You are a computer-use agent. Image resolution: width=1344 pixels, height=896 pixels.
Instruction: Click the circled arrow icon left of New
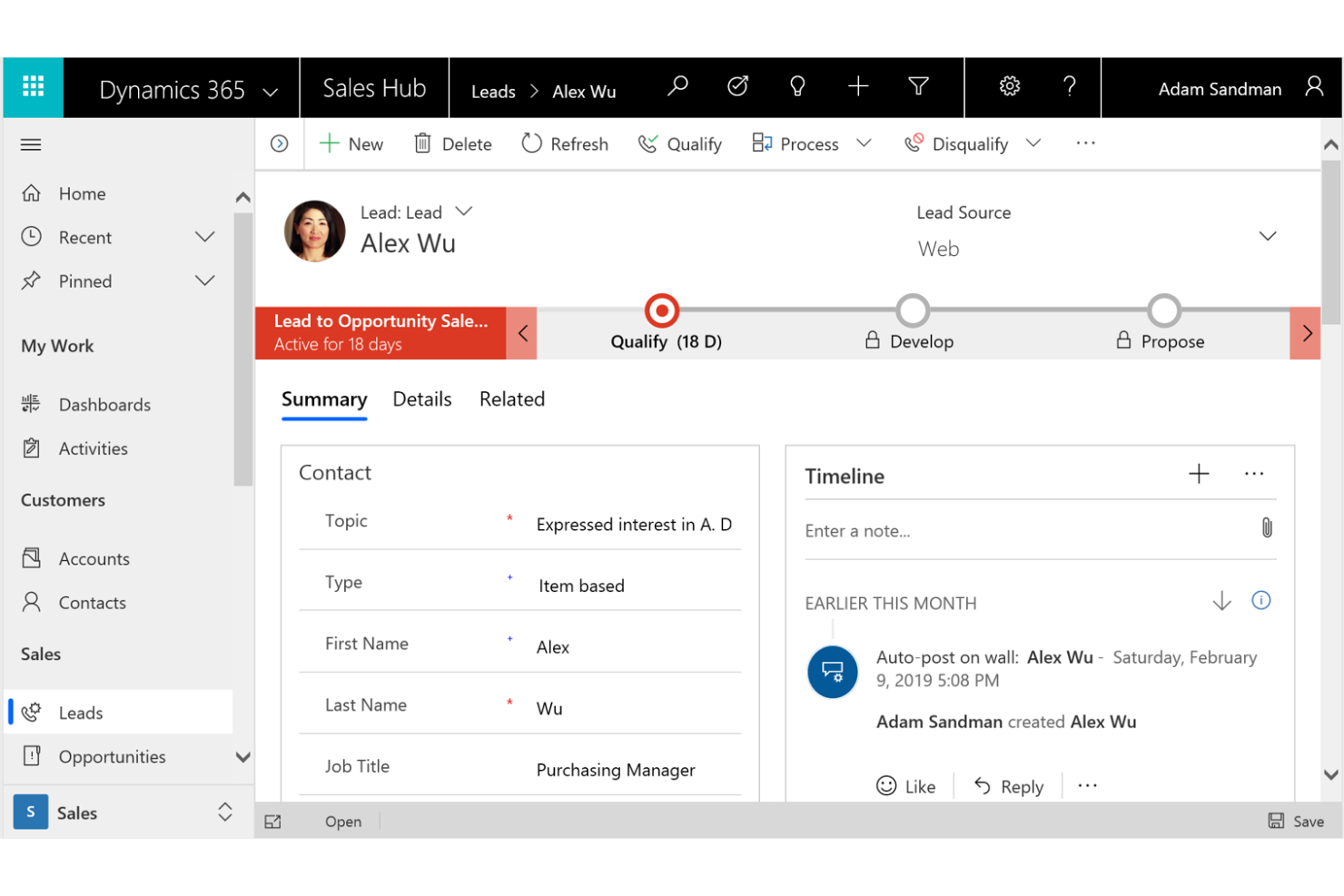point(280,143)
